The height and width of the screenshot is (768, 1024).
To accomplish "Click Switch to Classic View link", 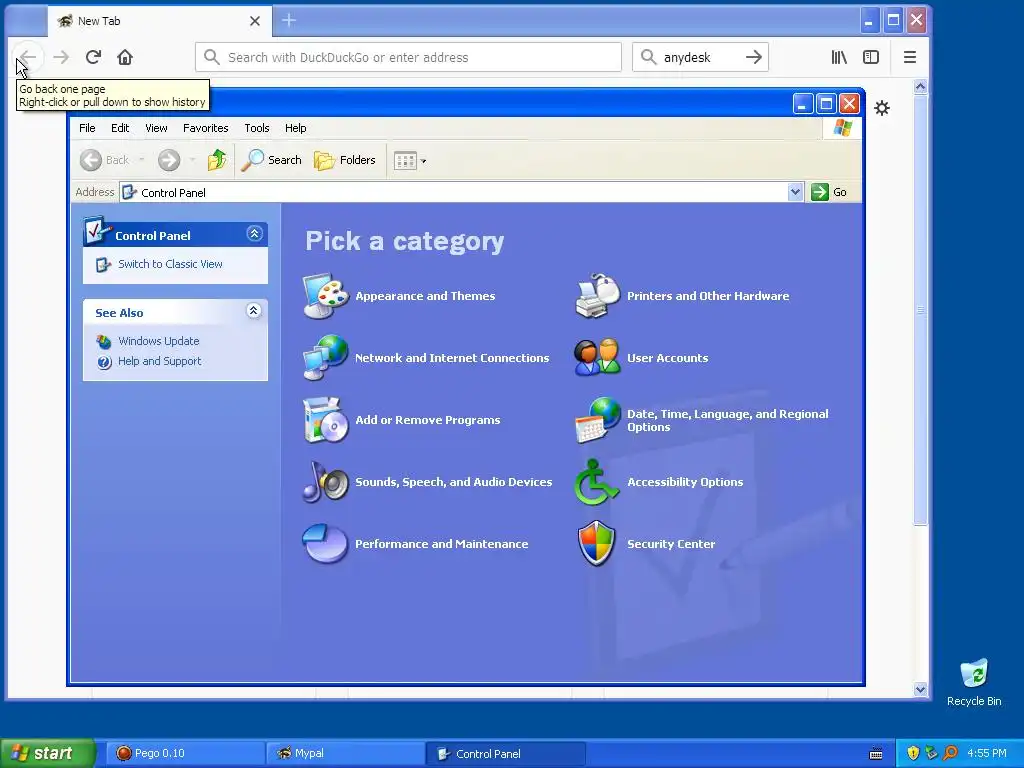I will (170, 264).
